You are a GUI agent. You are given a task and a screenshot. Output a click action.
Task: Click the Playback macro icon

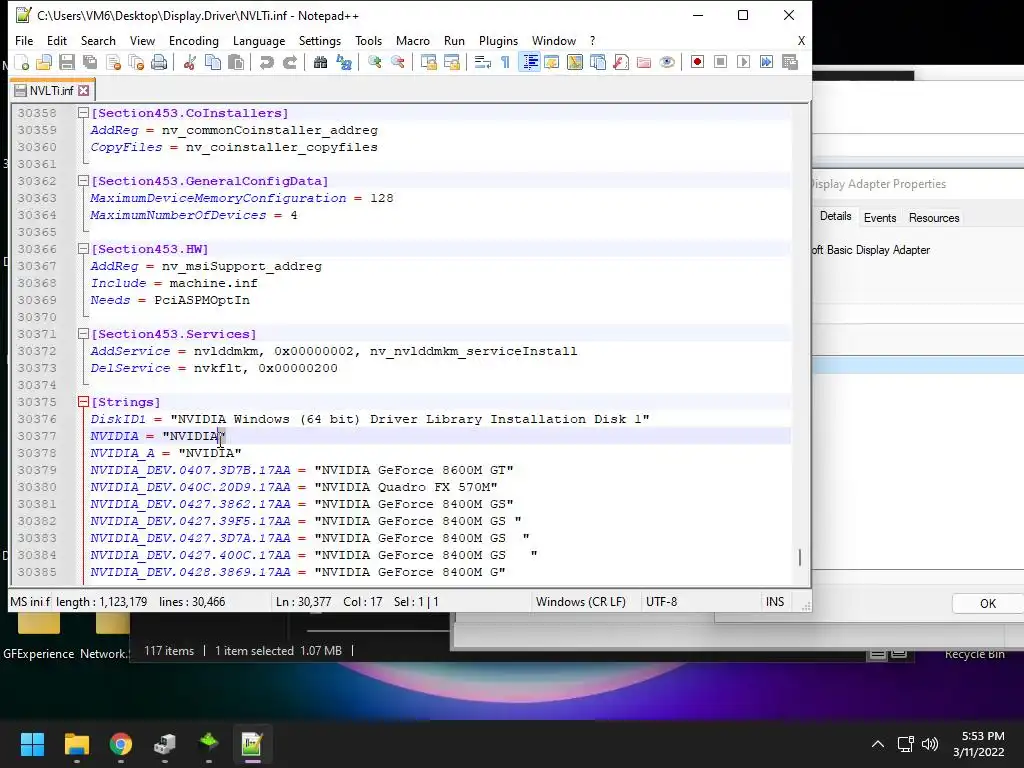[743, 62]
